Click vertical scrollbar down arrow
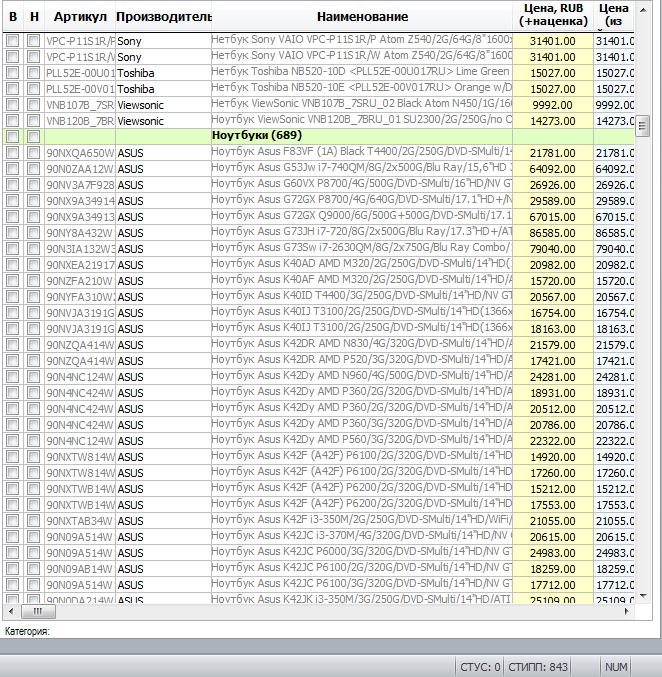 tap(643, 596)
